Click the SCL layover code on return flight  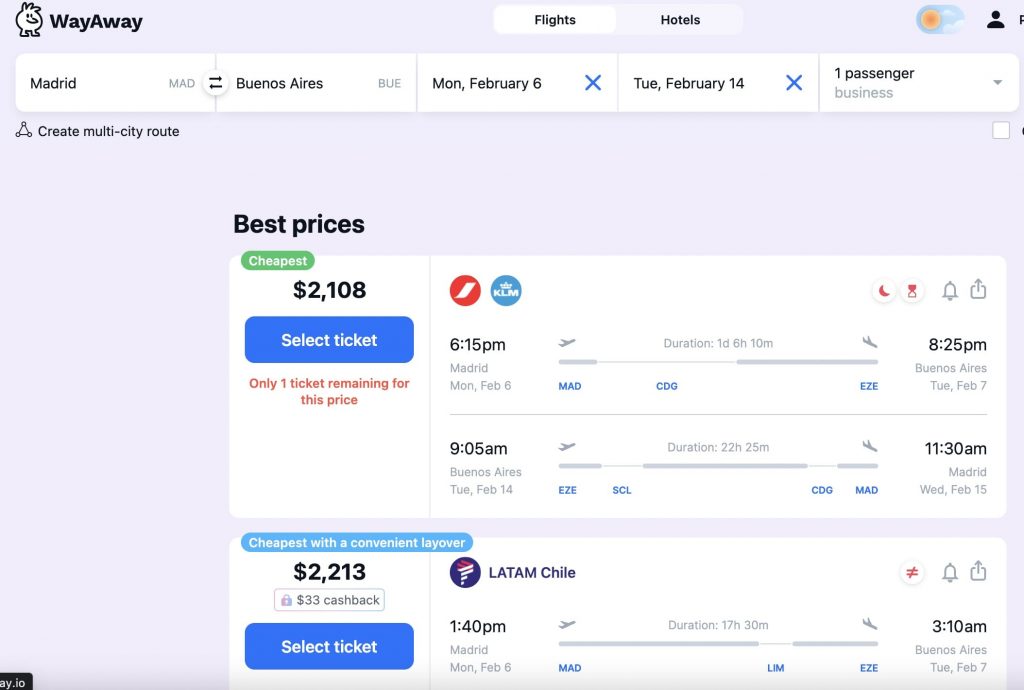tap(622, 490)
